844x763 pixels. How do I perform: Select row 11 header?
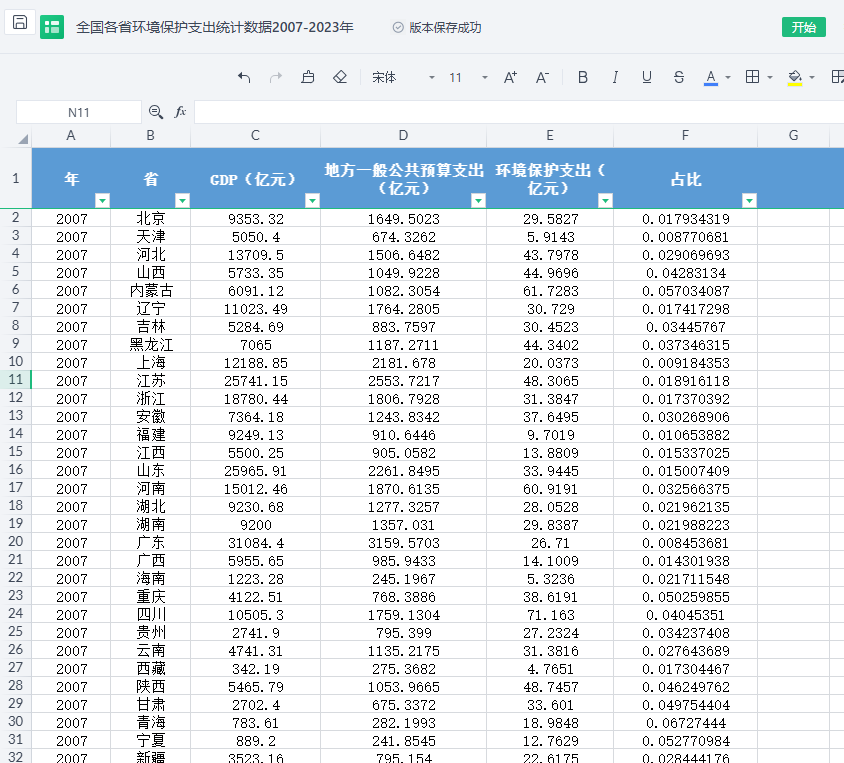[16, 380]
